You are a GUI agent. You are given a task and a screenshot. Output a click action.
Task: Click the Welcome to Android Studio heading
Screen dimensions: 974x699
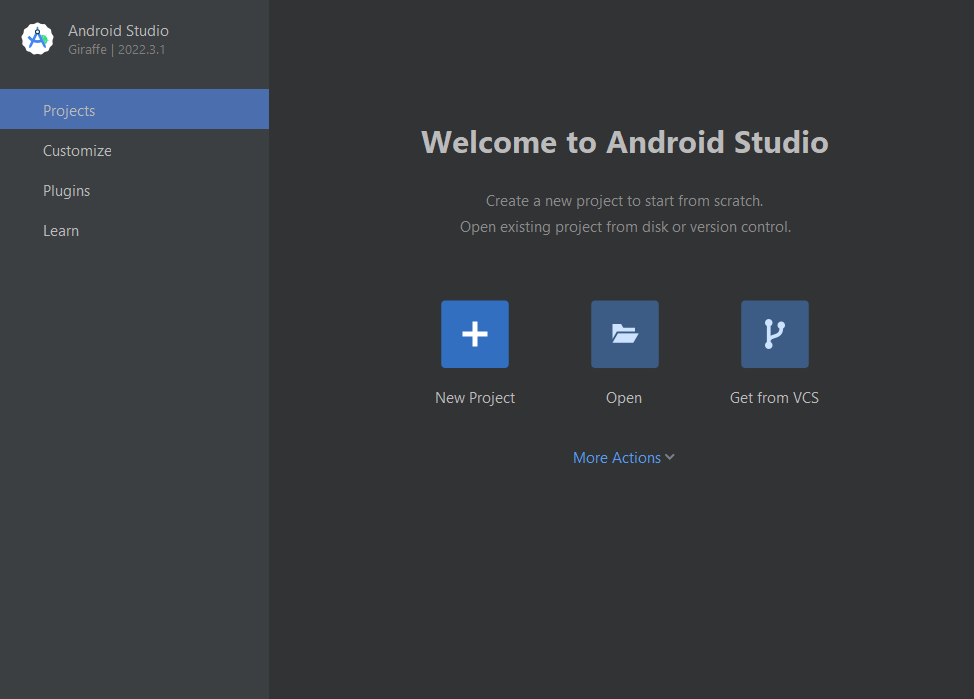point(624,142)
